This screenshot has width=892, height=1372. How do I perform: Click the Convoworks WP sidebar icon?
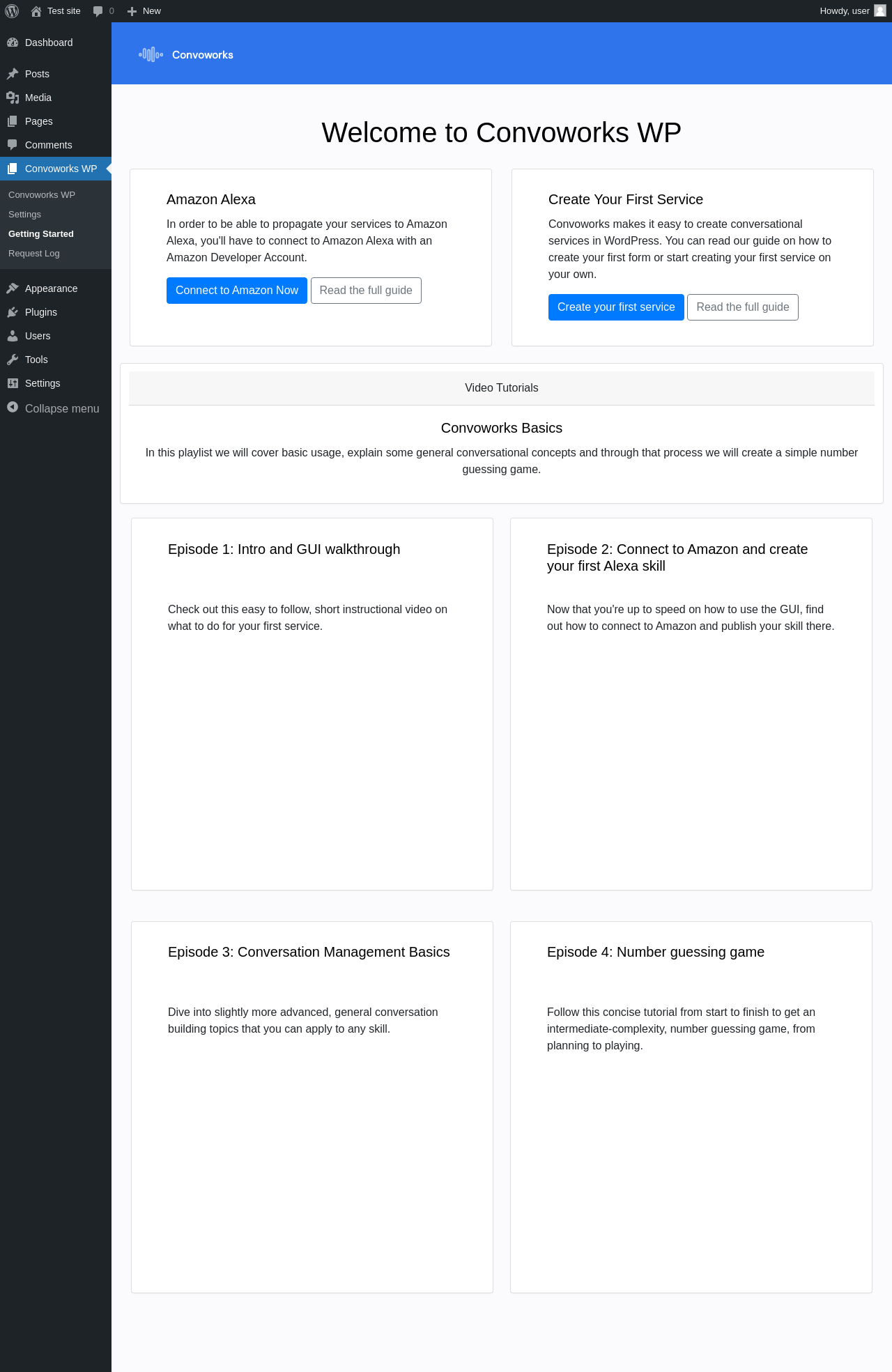coord(13,169)
